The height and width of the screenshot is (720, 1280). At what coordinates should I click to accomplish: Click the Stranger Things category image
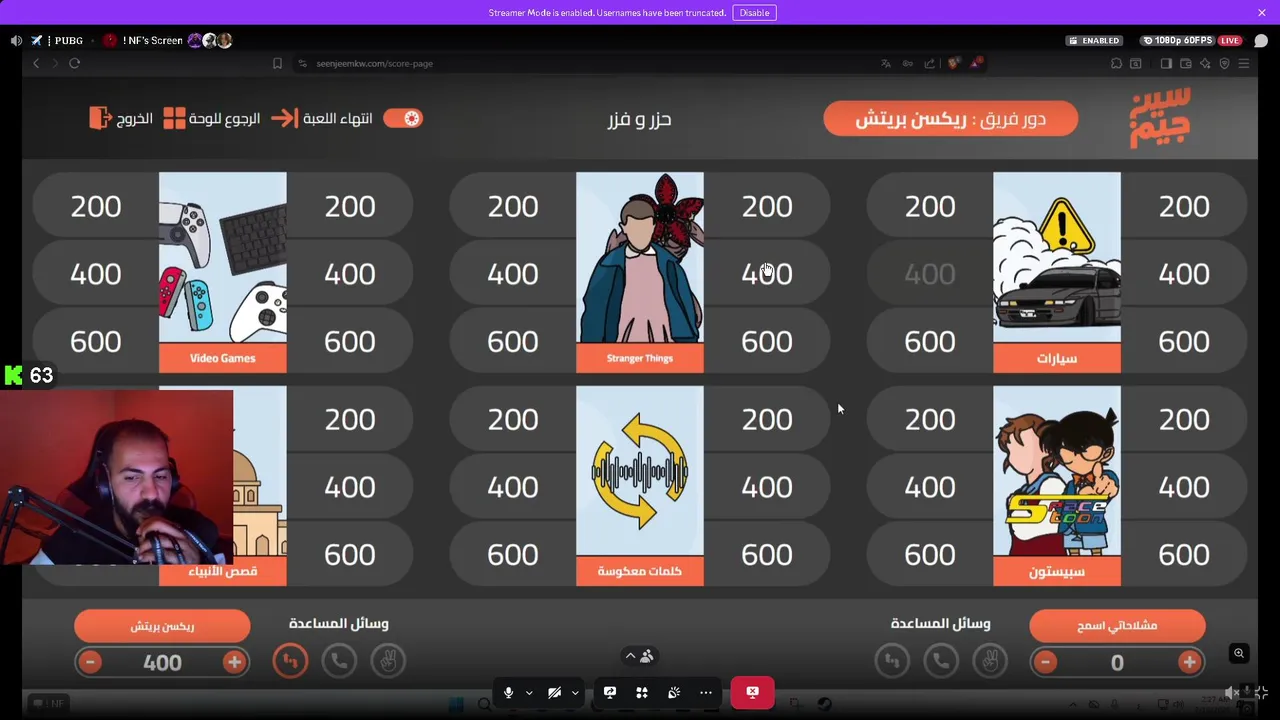[640, 258]
